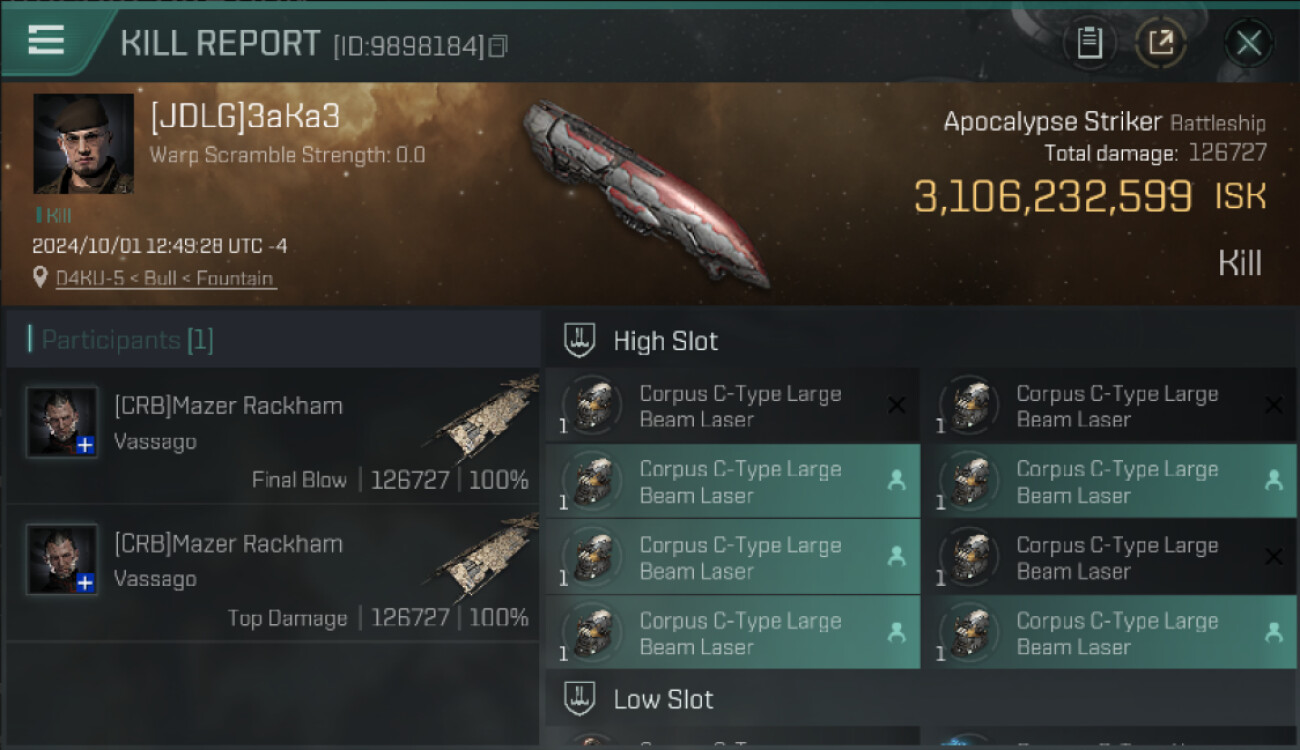Open the clipboard icon in header
This screenshot has height=750, width=1300.
[1089, 43]
